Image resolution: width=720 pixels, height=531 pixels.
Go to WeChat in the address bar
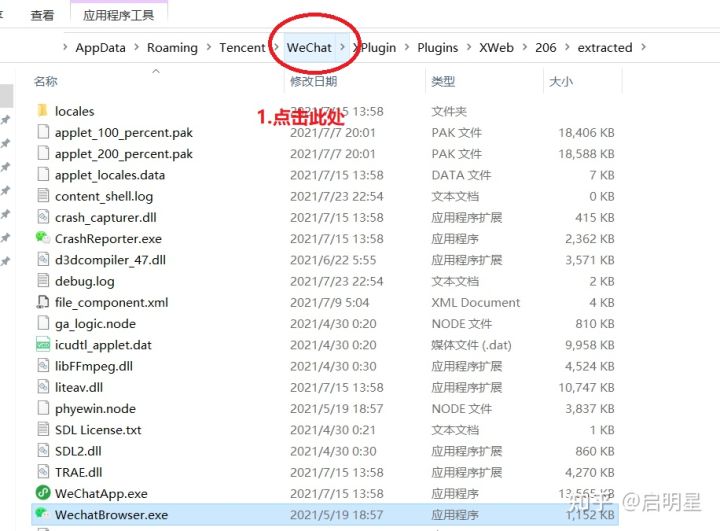click(x=309, y=47)
